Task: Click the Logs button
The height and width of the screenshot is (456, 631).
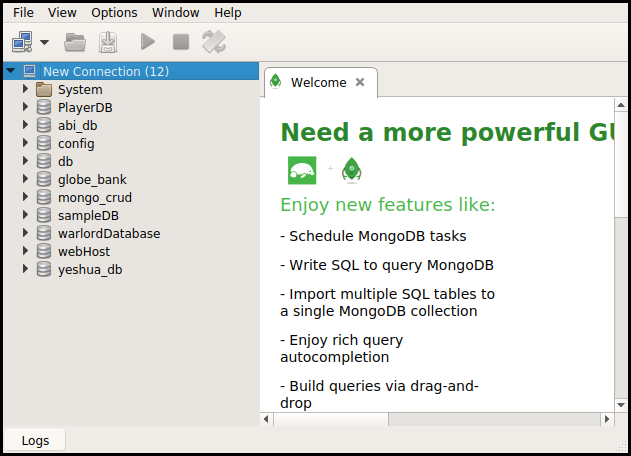Action: (35, 441)
